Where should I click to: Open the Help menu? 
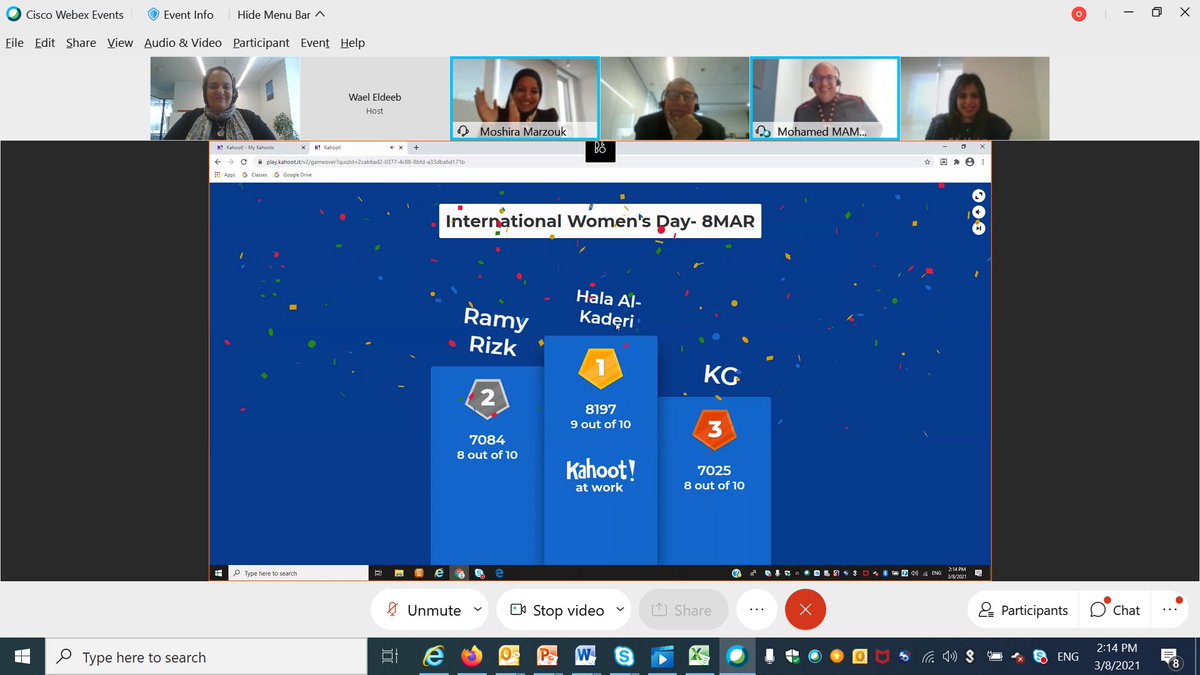click(352, 43)
